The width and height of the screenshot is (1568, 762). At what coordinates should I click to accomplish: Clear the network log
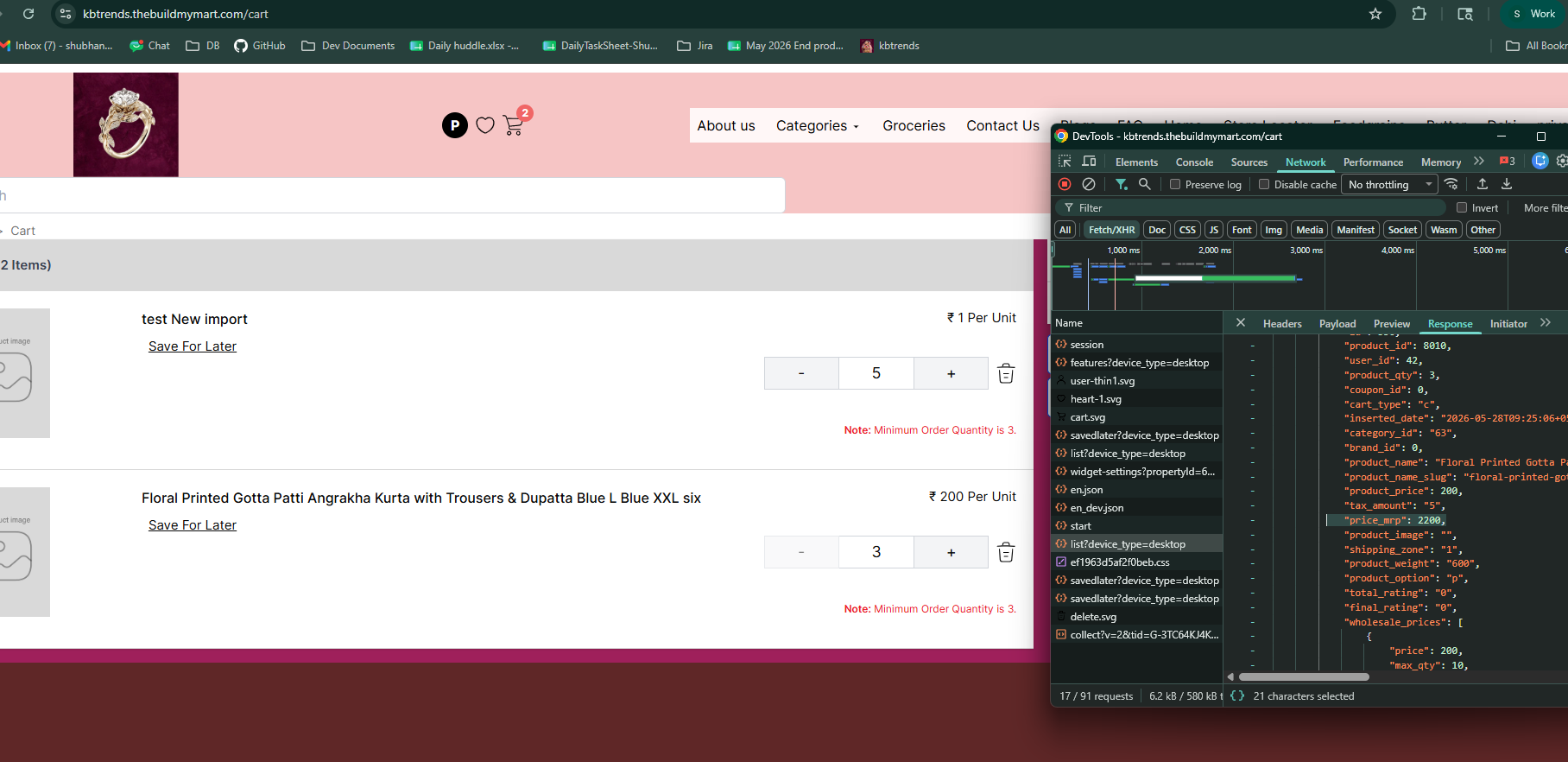point(1089,184)
